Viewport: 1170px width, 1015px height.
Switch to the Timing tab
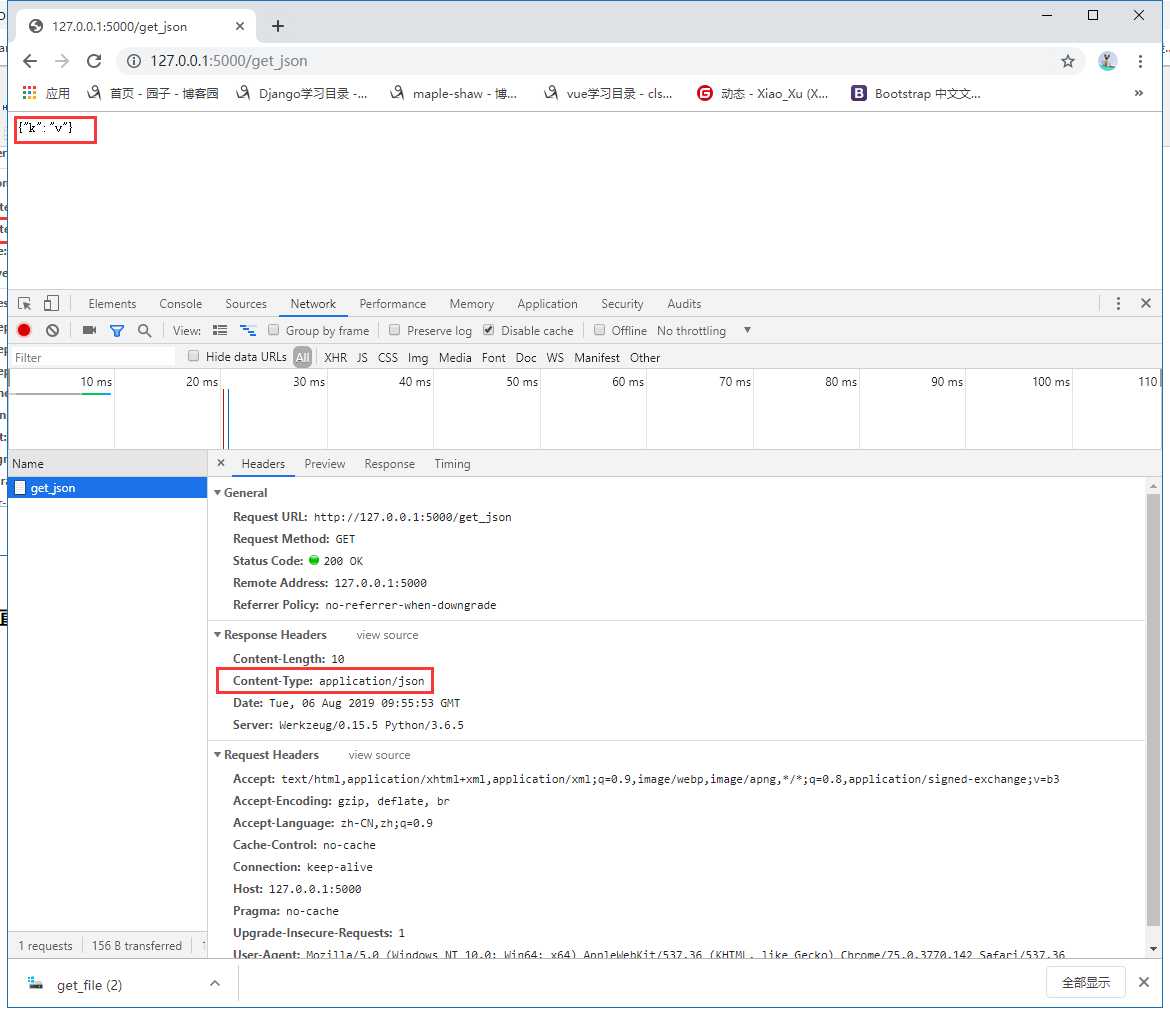point(452,464)
